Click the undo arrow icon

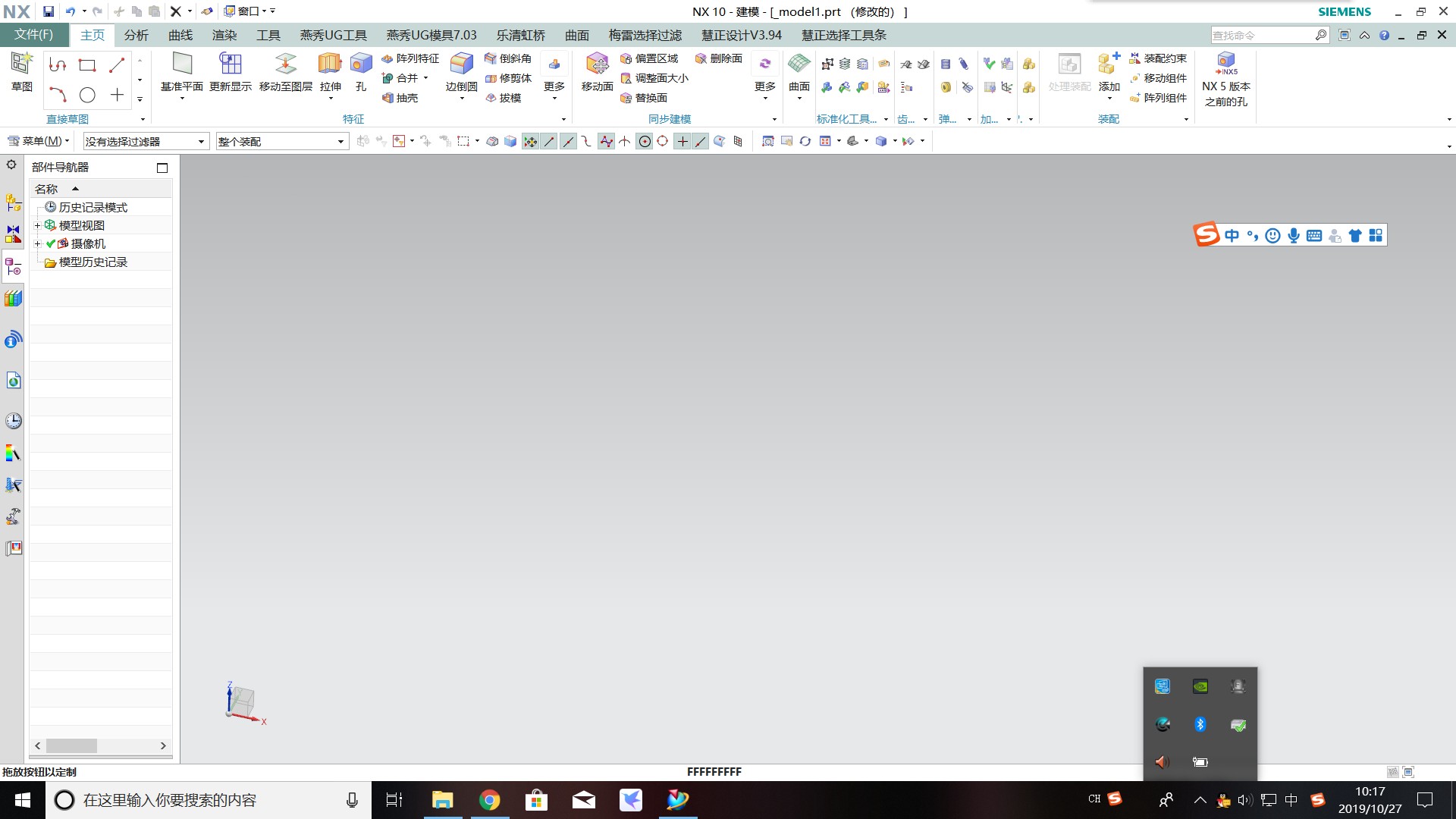pos(70,11)
